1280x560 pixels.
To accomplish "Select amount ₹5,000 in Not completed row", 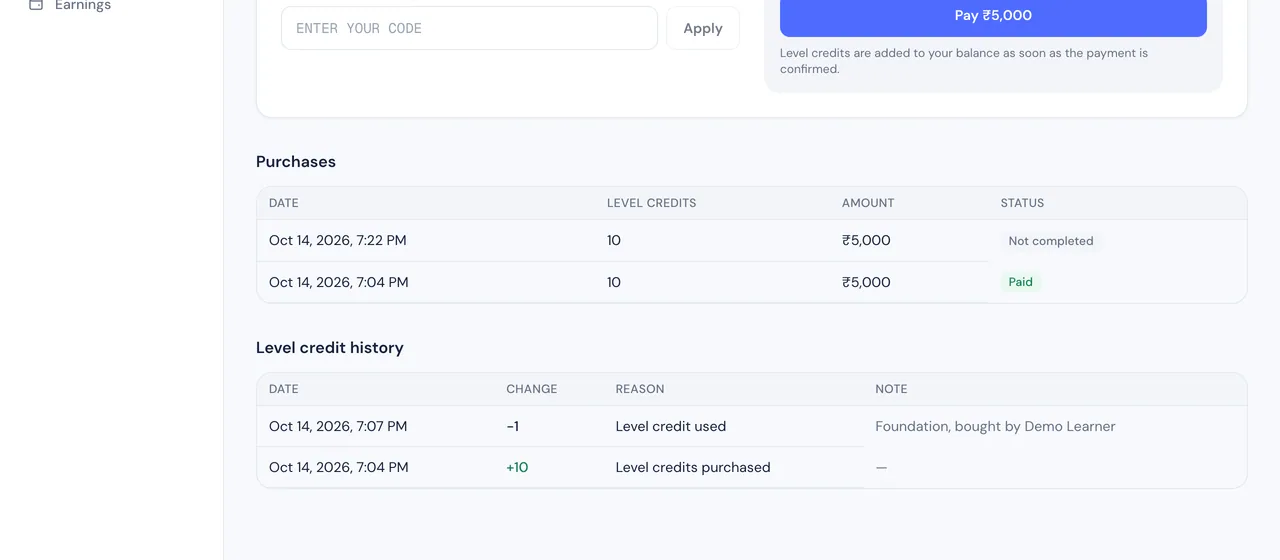I will (x=866, y=241).
